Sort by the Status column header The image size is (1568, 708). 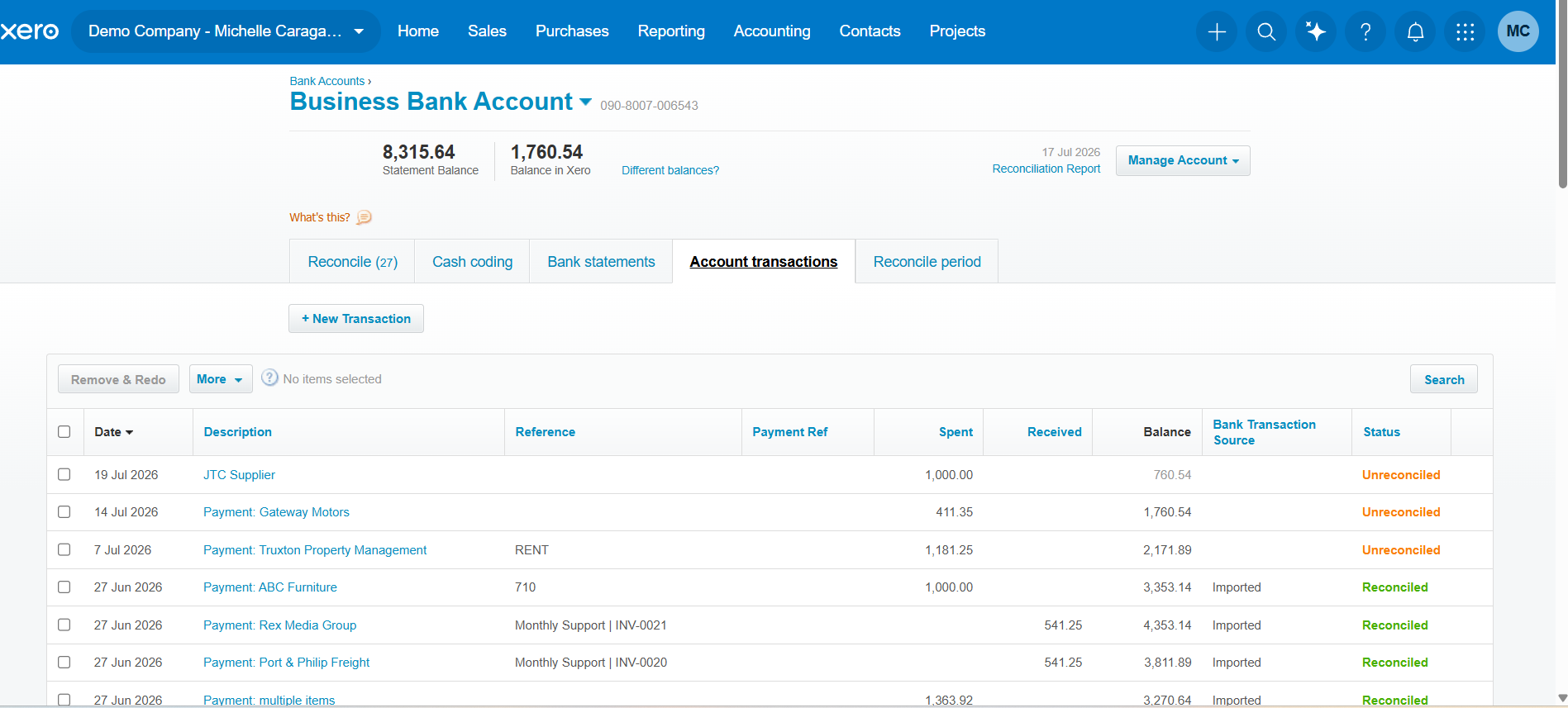click(1382, 432)
